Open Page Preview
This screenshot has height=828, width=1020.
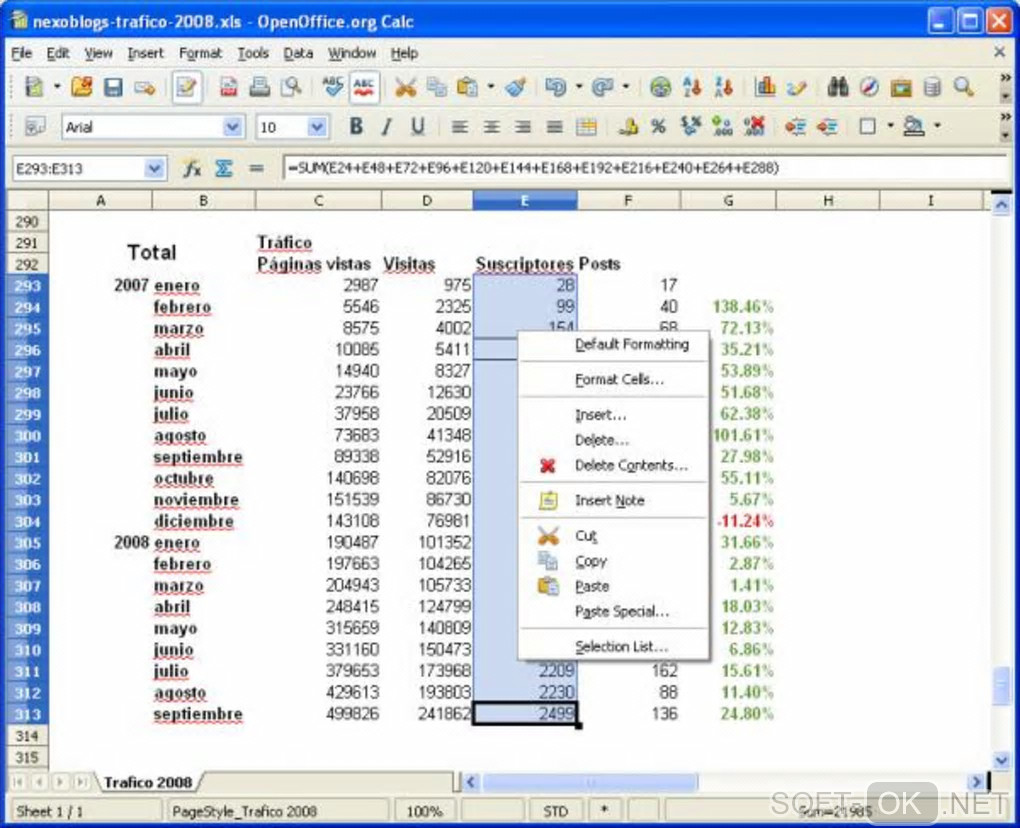(291, 87)
